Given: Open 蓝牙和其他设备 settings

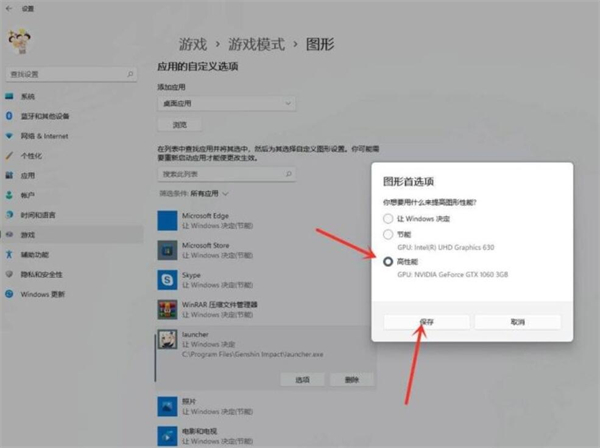Looking at the screenshot, I should [x=45, y=116].
